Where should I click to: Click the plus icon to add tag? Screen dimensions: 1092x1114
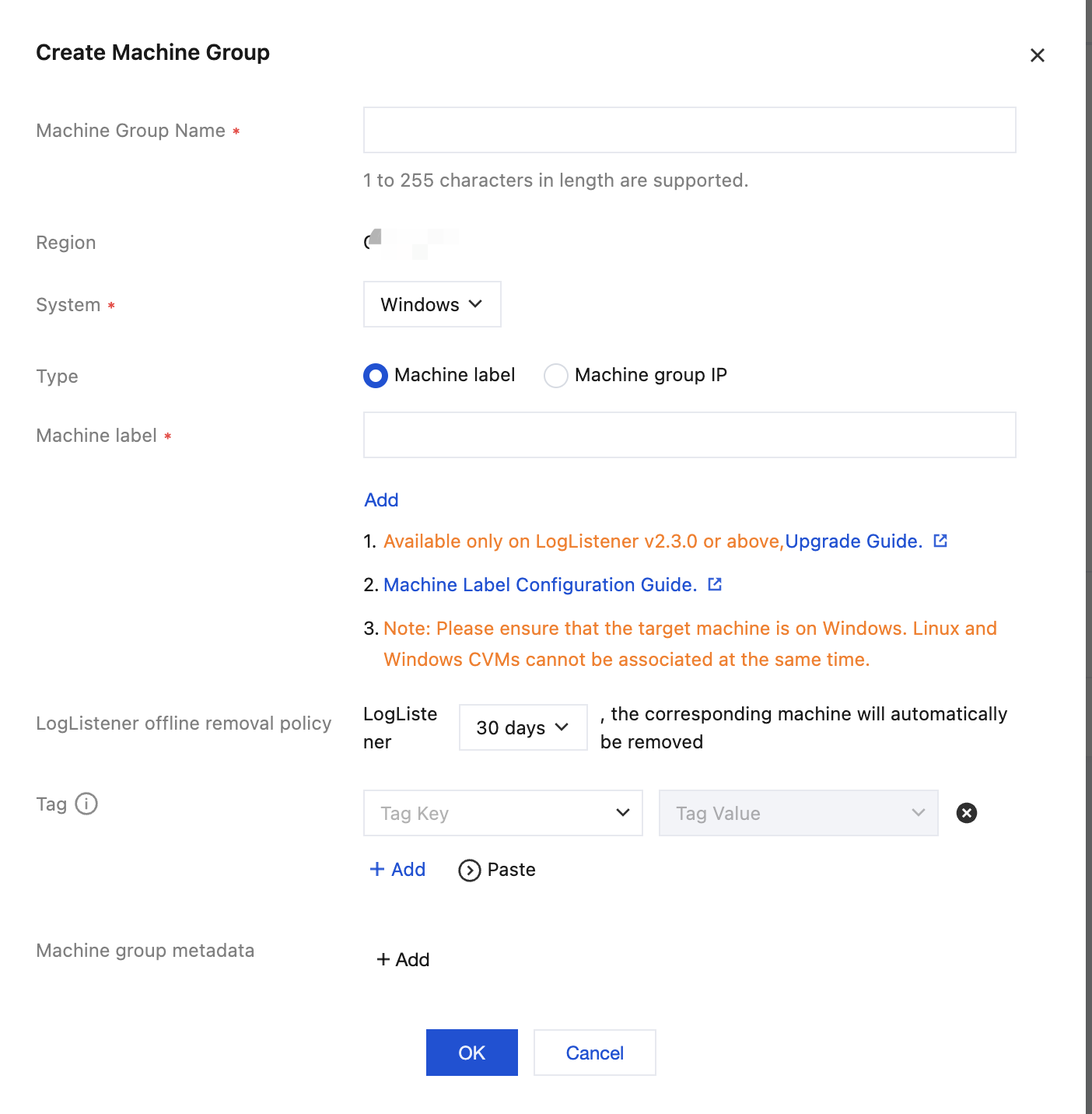point(377,869)
